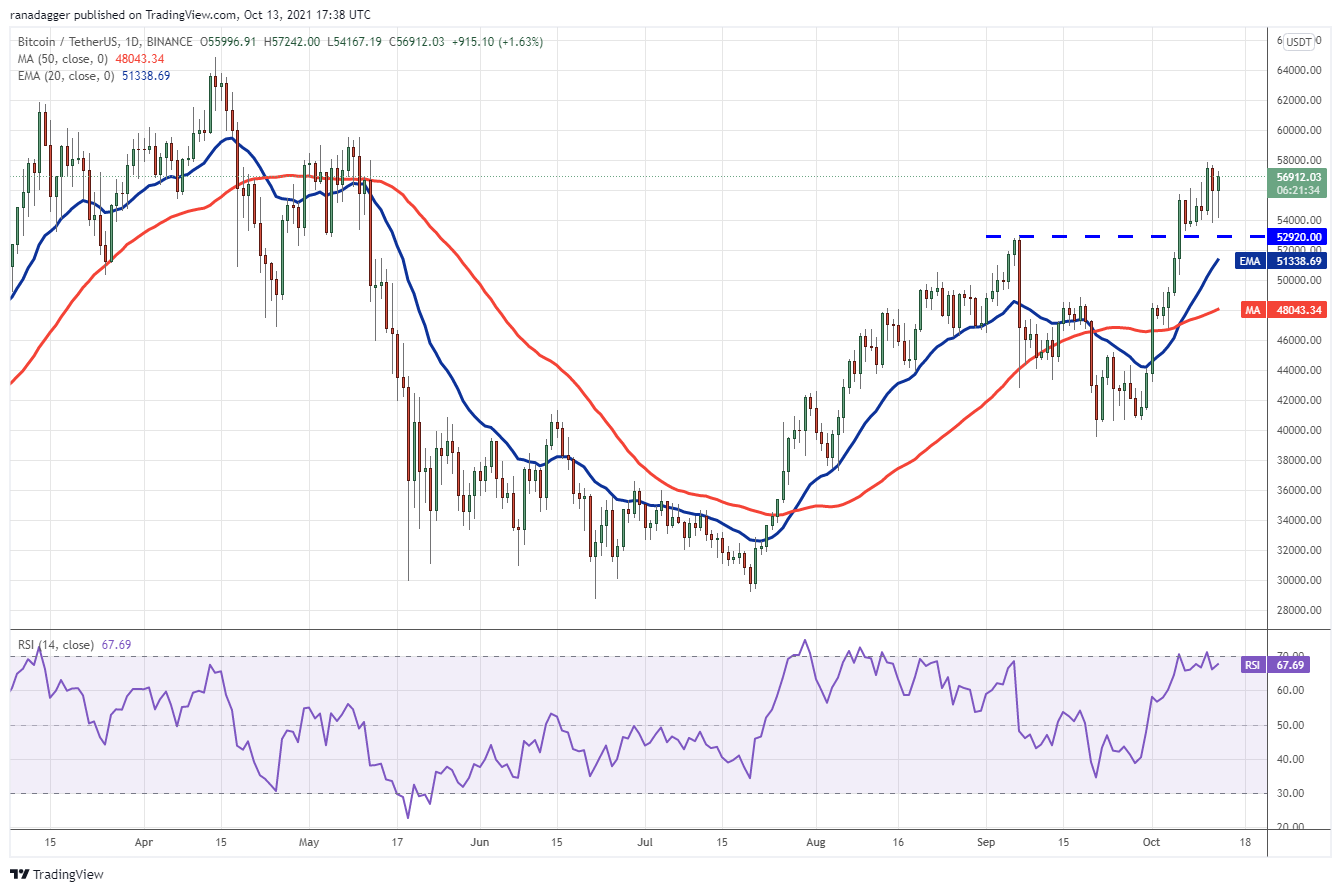Screen dimensions: 1341x892
Task: Click the 62000.00 price axis tick
Action: tap(1299, 100)
